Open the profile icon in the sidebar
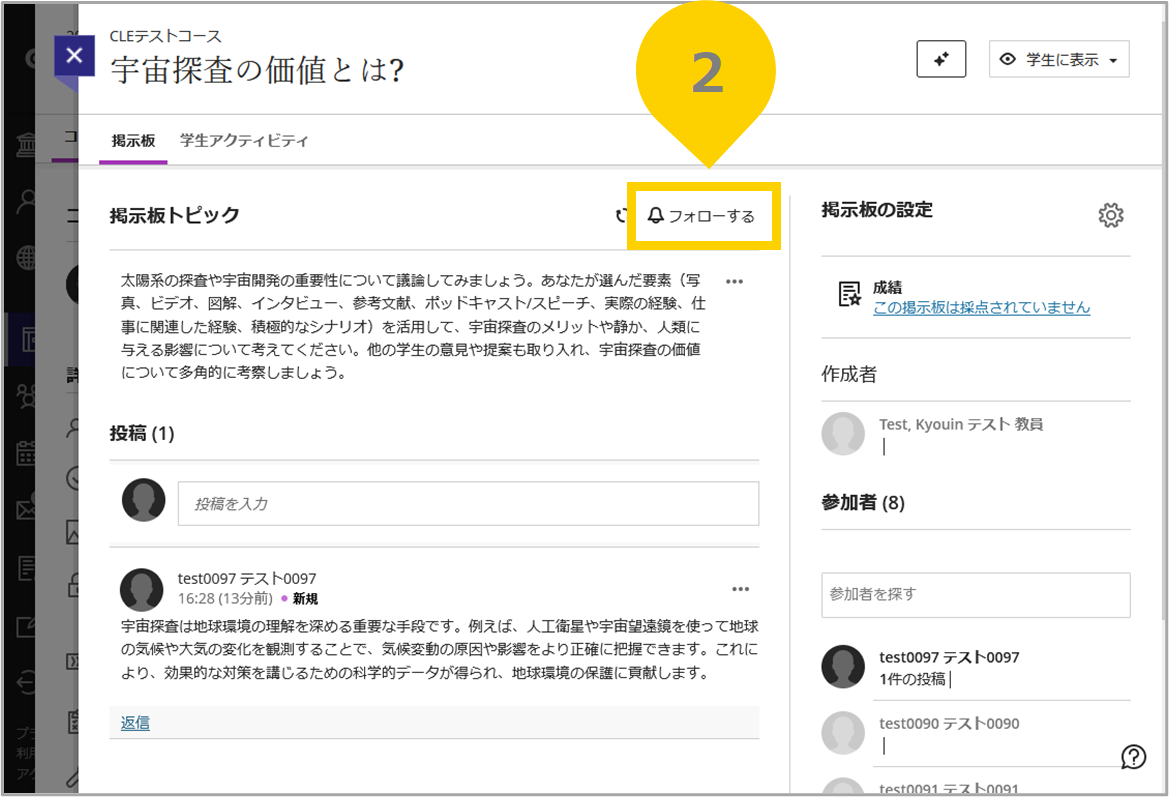The image size is (1169, 797). click(x=27, y=201)
